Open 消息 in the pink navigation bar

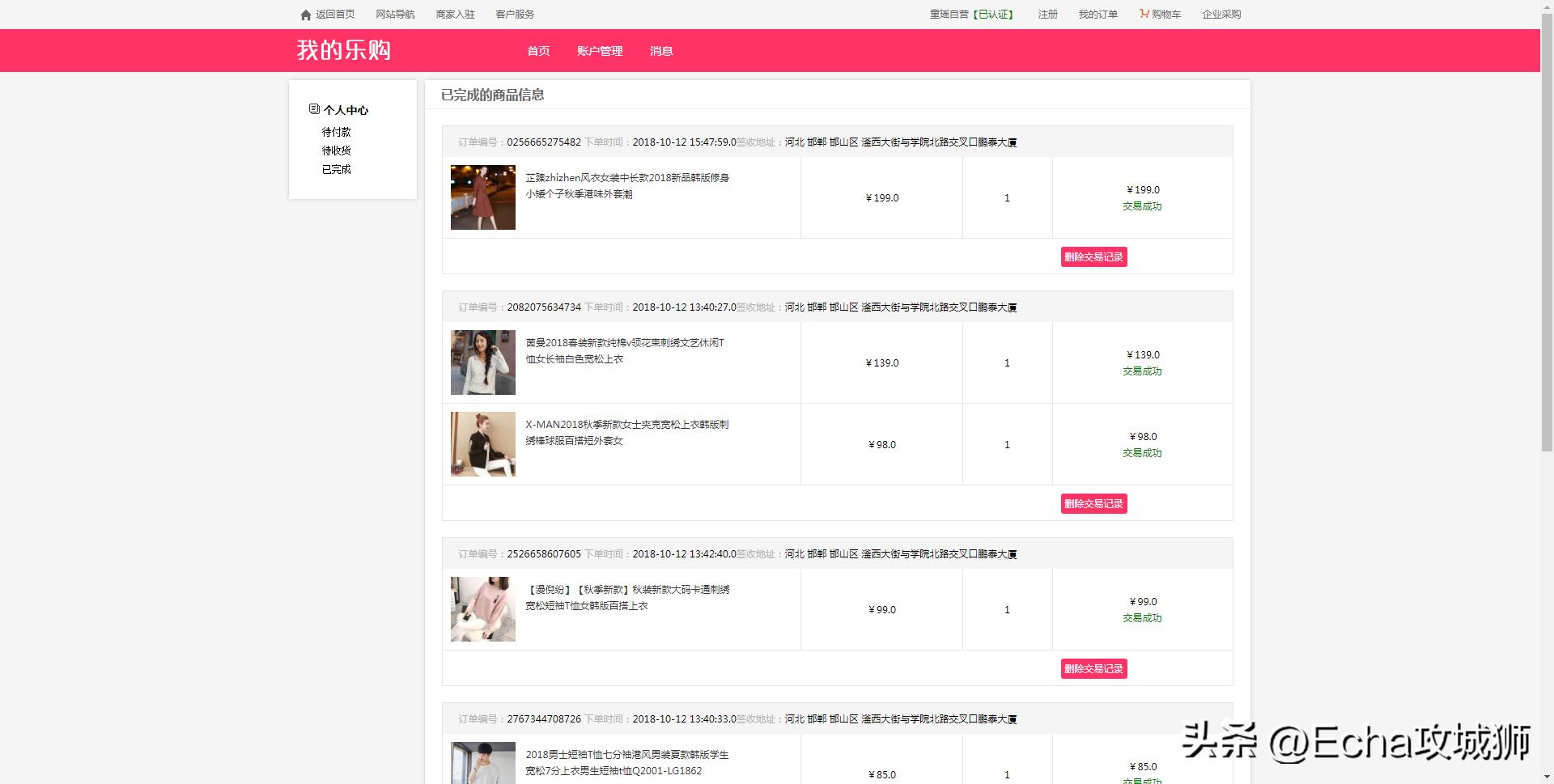pyautogui.click(x=661, y=51)
